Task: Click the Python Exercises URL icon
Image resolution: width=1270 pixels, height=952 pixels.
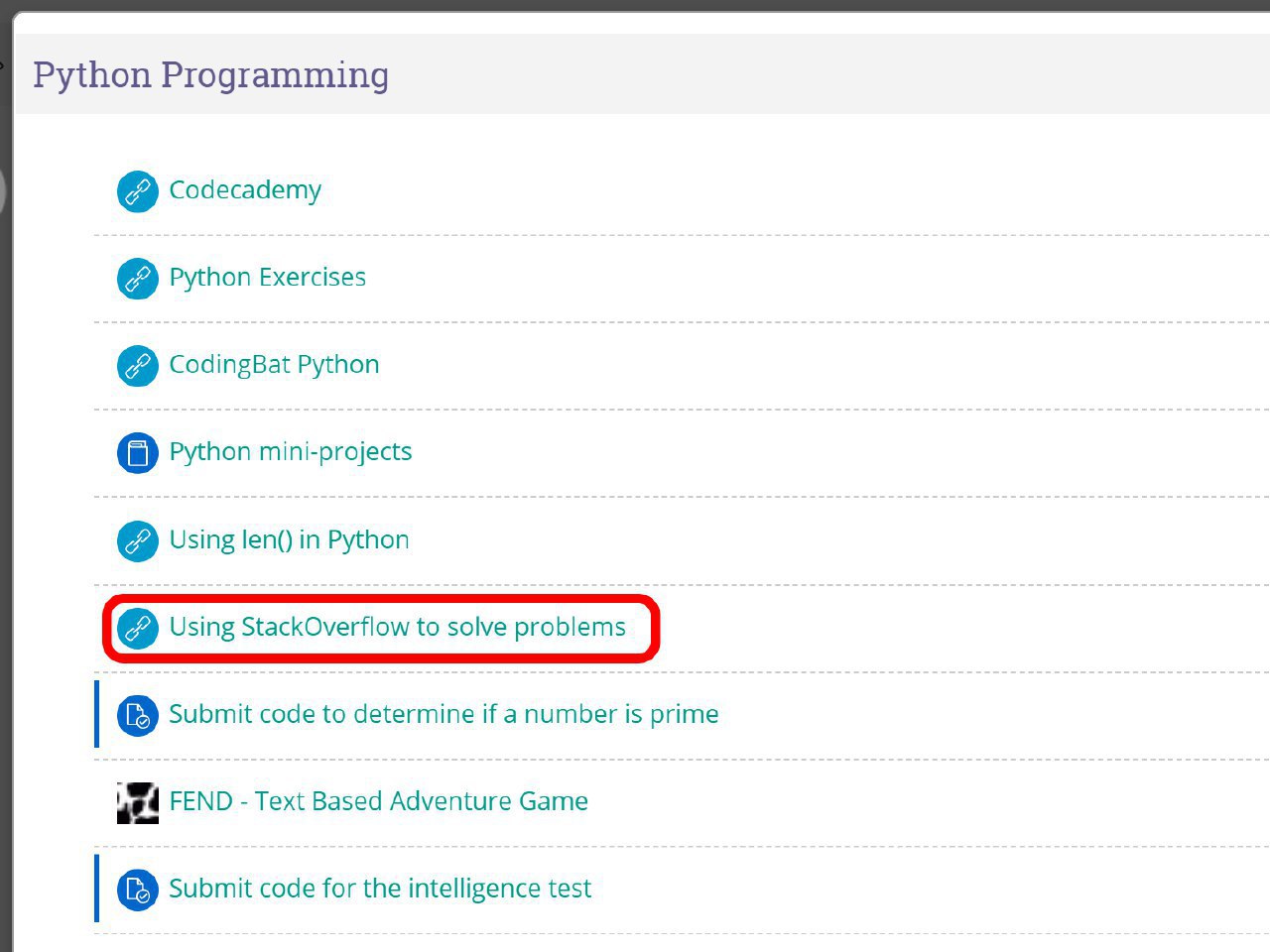Action: click(x=138, y=279)
